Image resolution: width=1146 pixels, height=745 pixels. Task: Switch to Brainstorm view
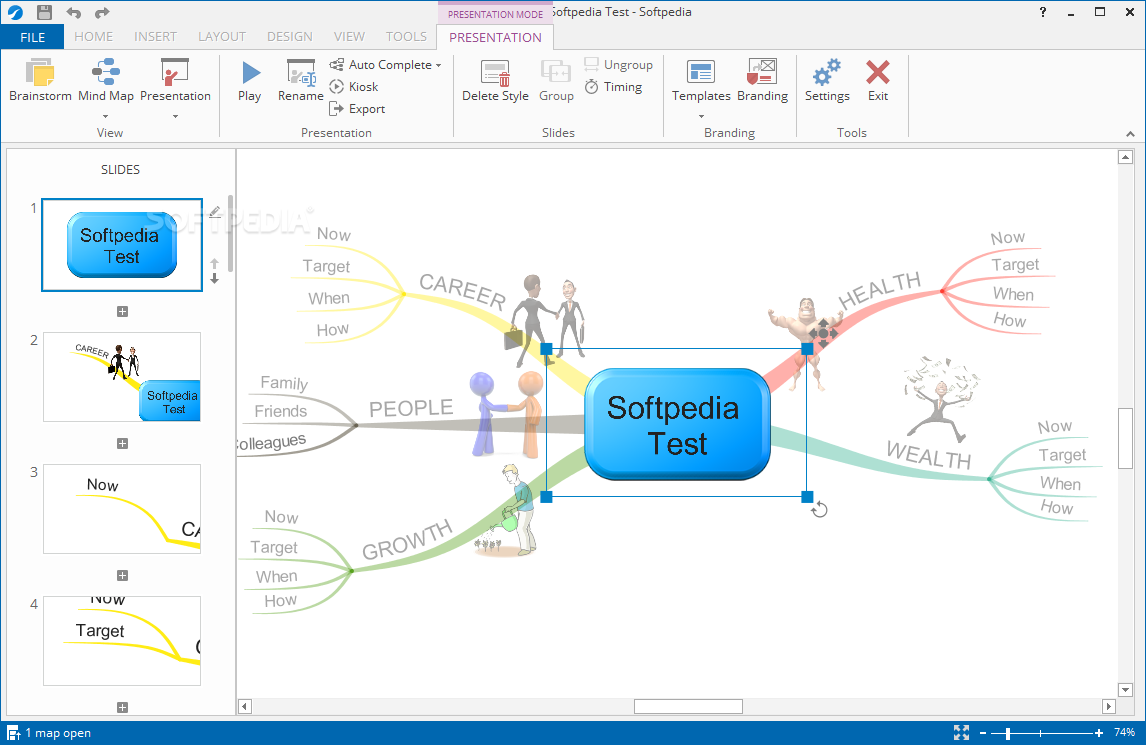point(40,80)
